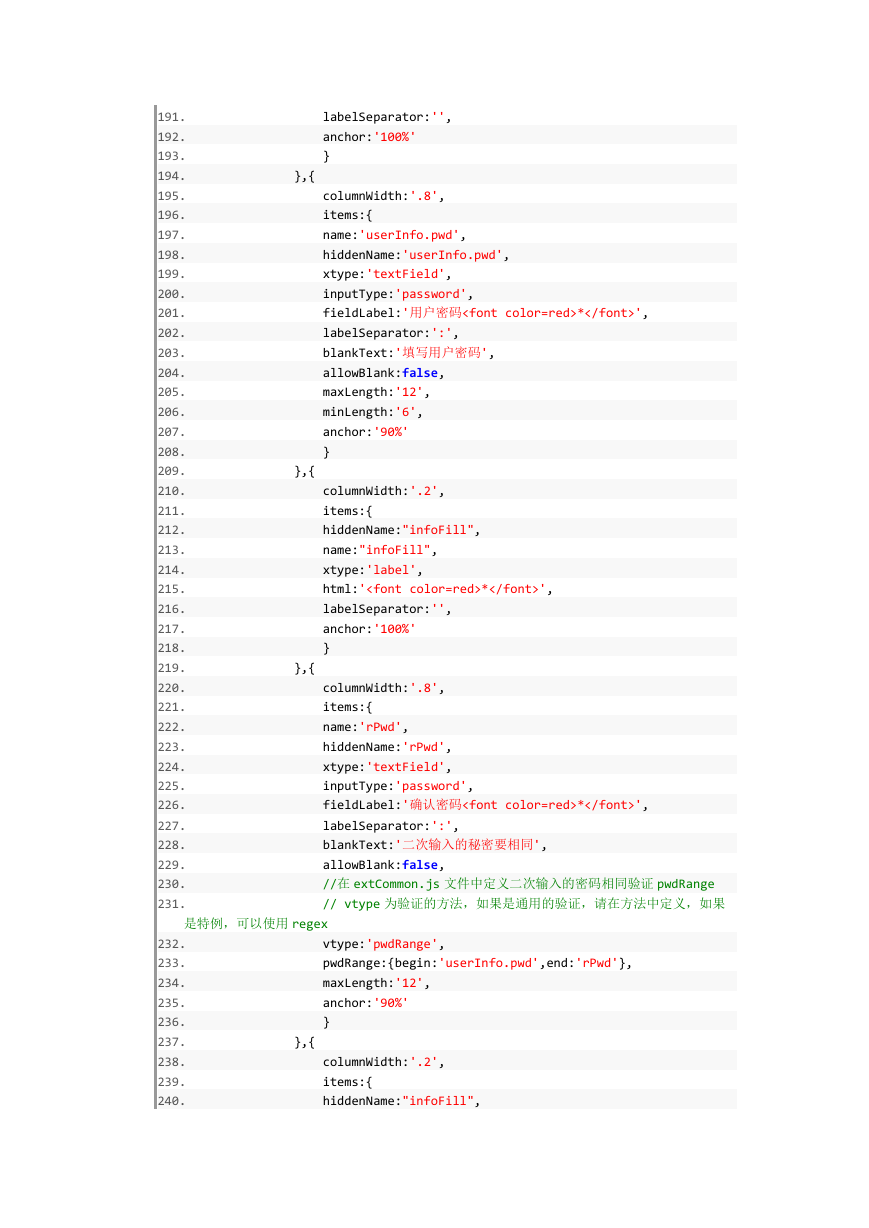Click the vtype:'pwdRange' line

pos(384,944)
